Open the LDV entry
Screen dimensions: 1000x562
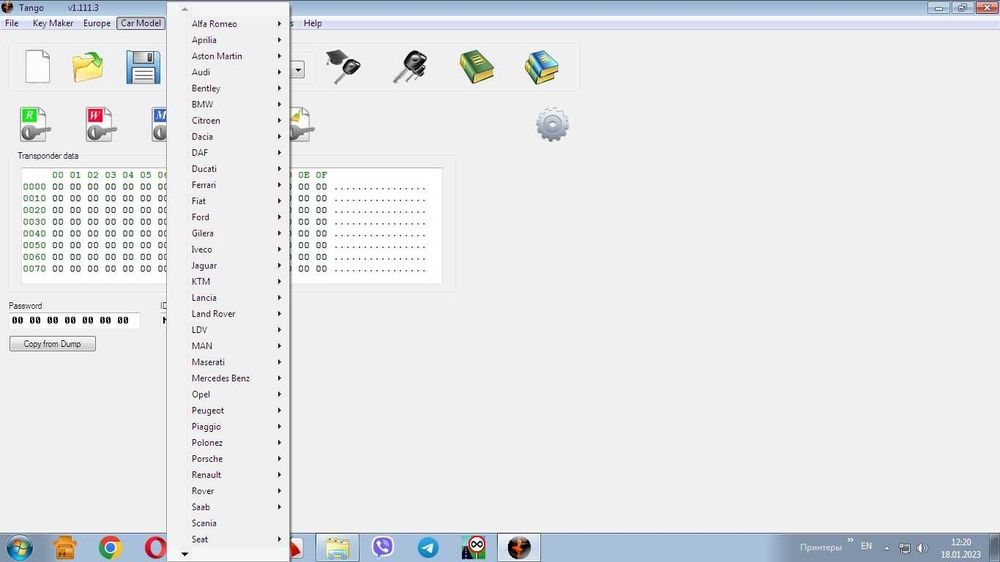pyautogui.click(x=228, y=330)
